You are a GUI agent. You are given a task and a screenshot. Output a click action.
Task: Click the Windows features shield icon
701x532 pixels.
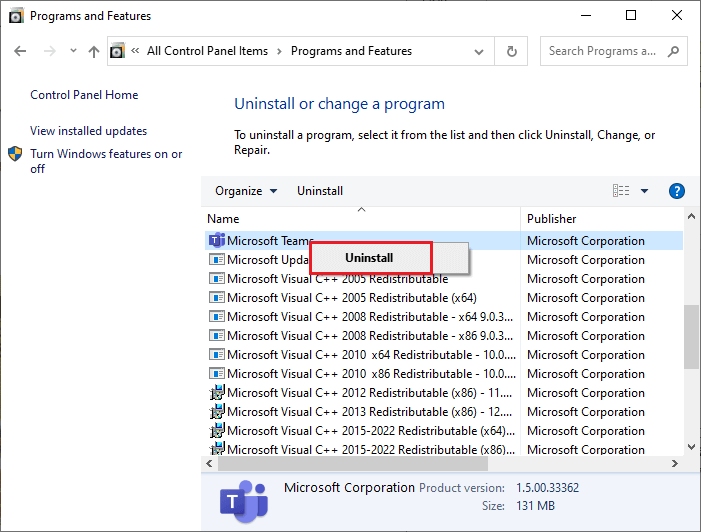(15, 154)
